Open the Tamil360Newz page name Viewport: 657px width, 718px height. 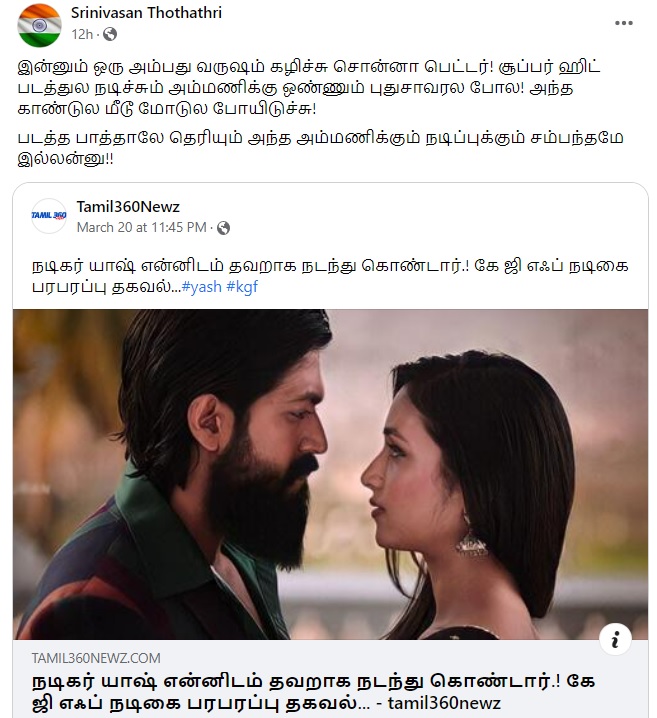click(128, 207)
